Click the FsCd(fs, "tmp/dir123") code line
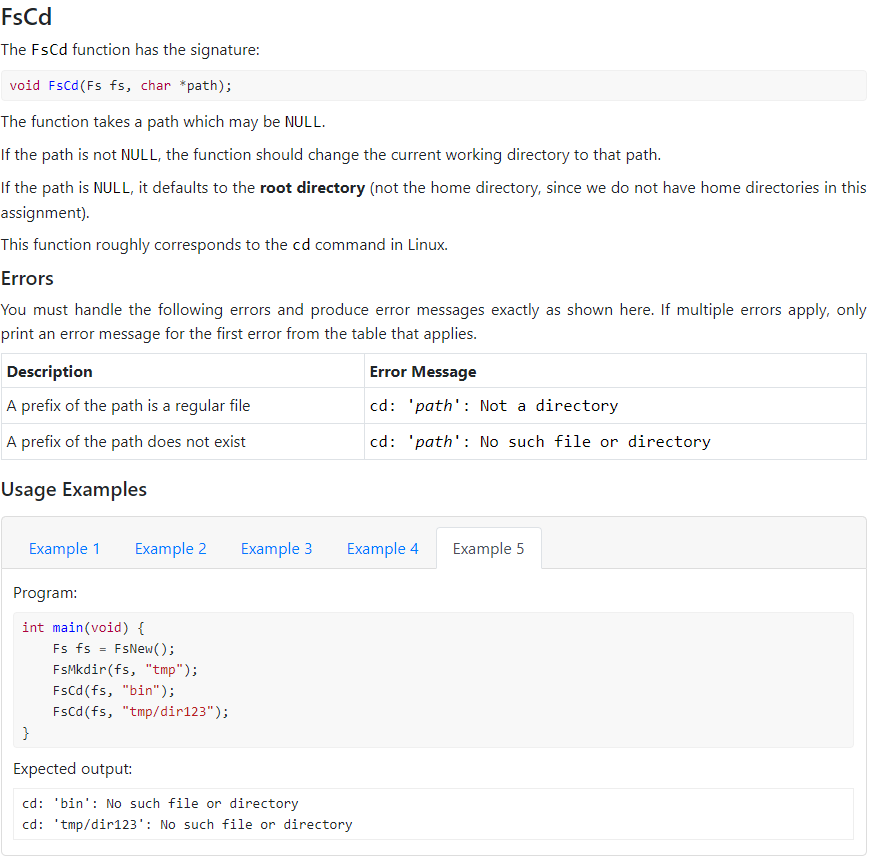Viewport: 869px width, 857px height. (x=141, y=712)
